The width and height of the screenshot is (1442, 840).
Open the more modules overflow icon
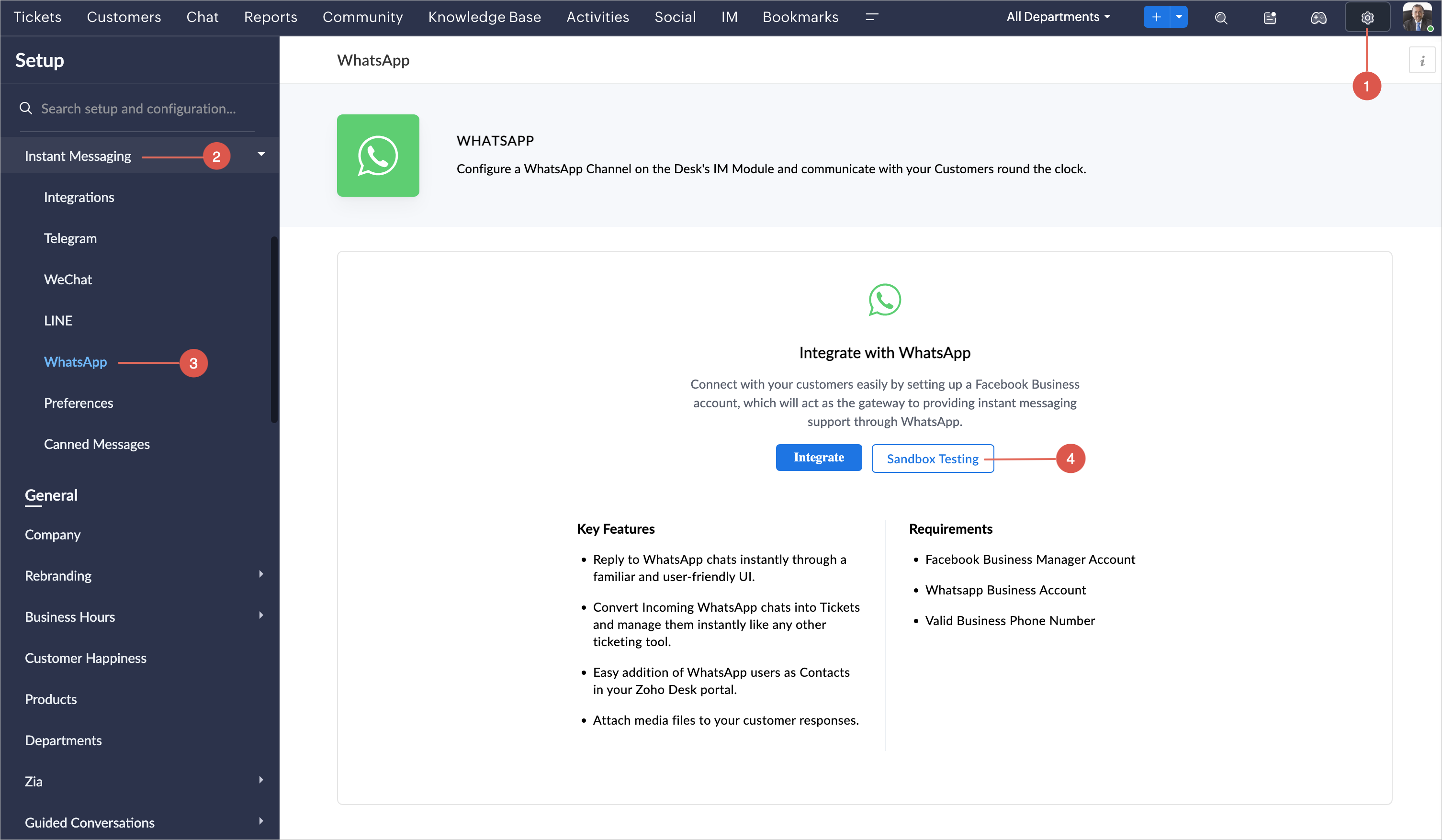tap(871, 17)
